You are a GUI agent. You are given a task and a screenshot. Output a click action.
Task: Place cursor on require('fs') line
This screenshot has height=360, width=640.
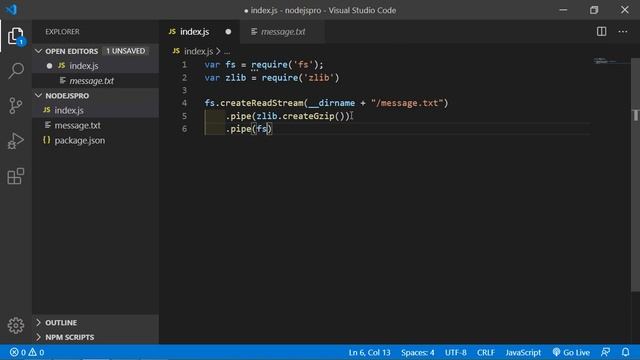[x=264, y=64]
